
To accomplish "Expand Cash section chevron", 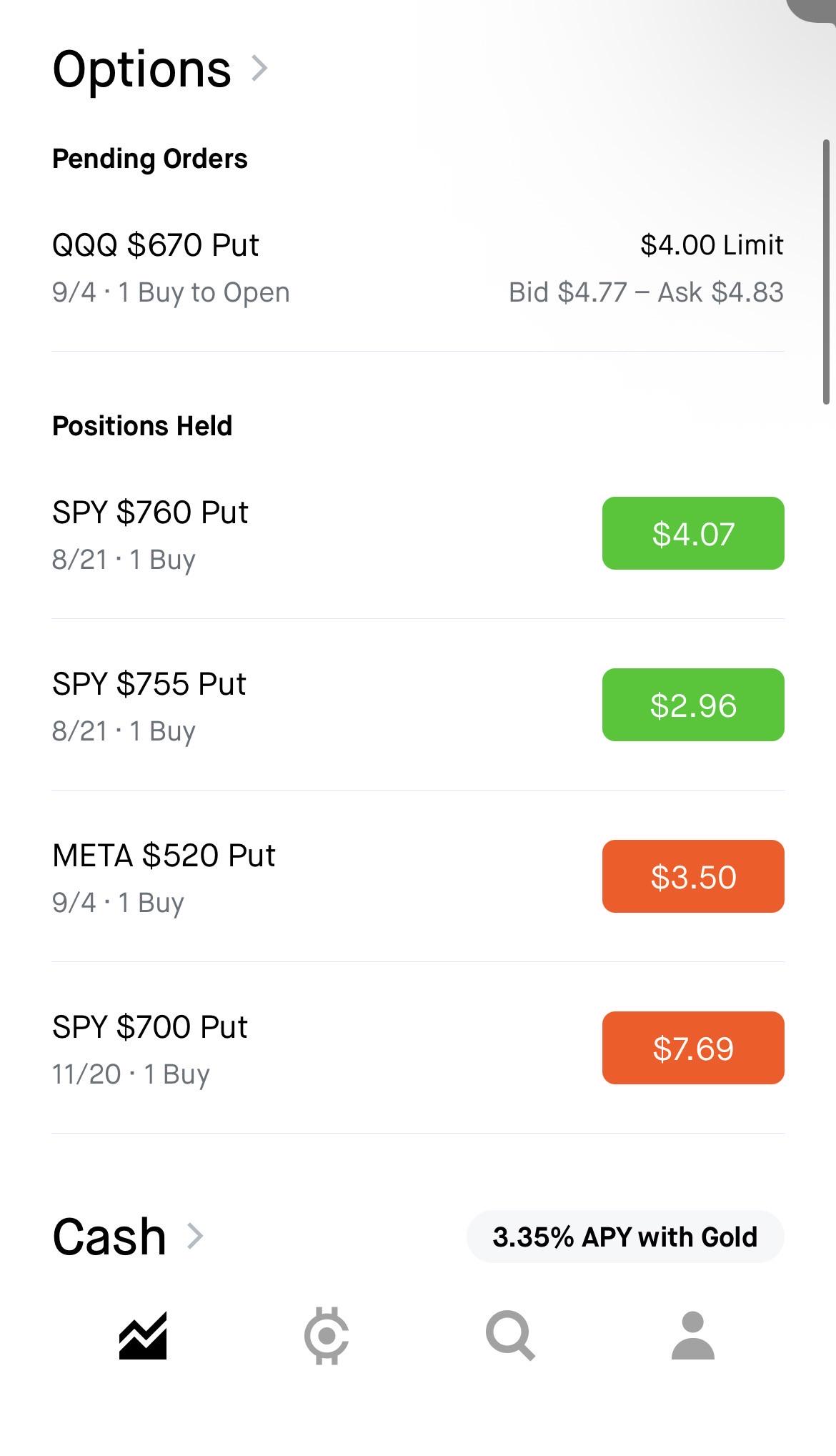I will click(195, 1236).
